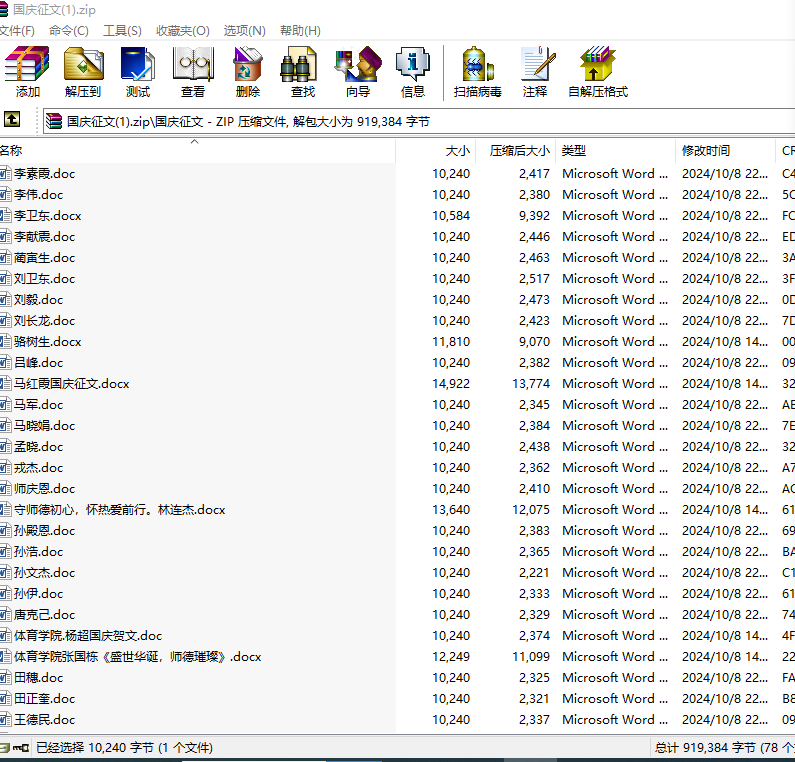Select file 师庆恩.doc
Image resolution: width=795 pixels, height=762 pixels.
[44, 489]
